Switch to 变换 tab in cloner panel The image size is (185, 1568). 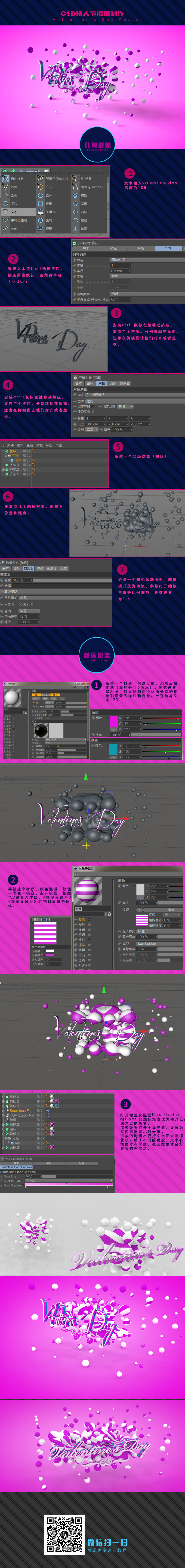pos(113,383)
